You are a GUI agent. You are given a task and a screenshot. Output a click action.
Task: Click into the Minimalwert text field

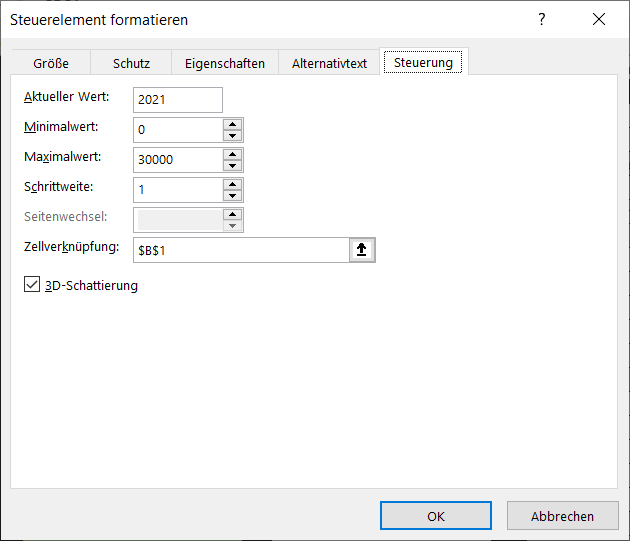(x=177, y=130)
